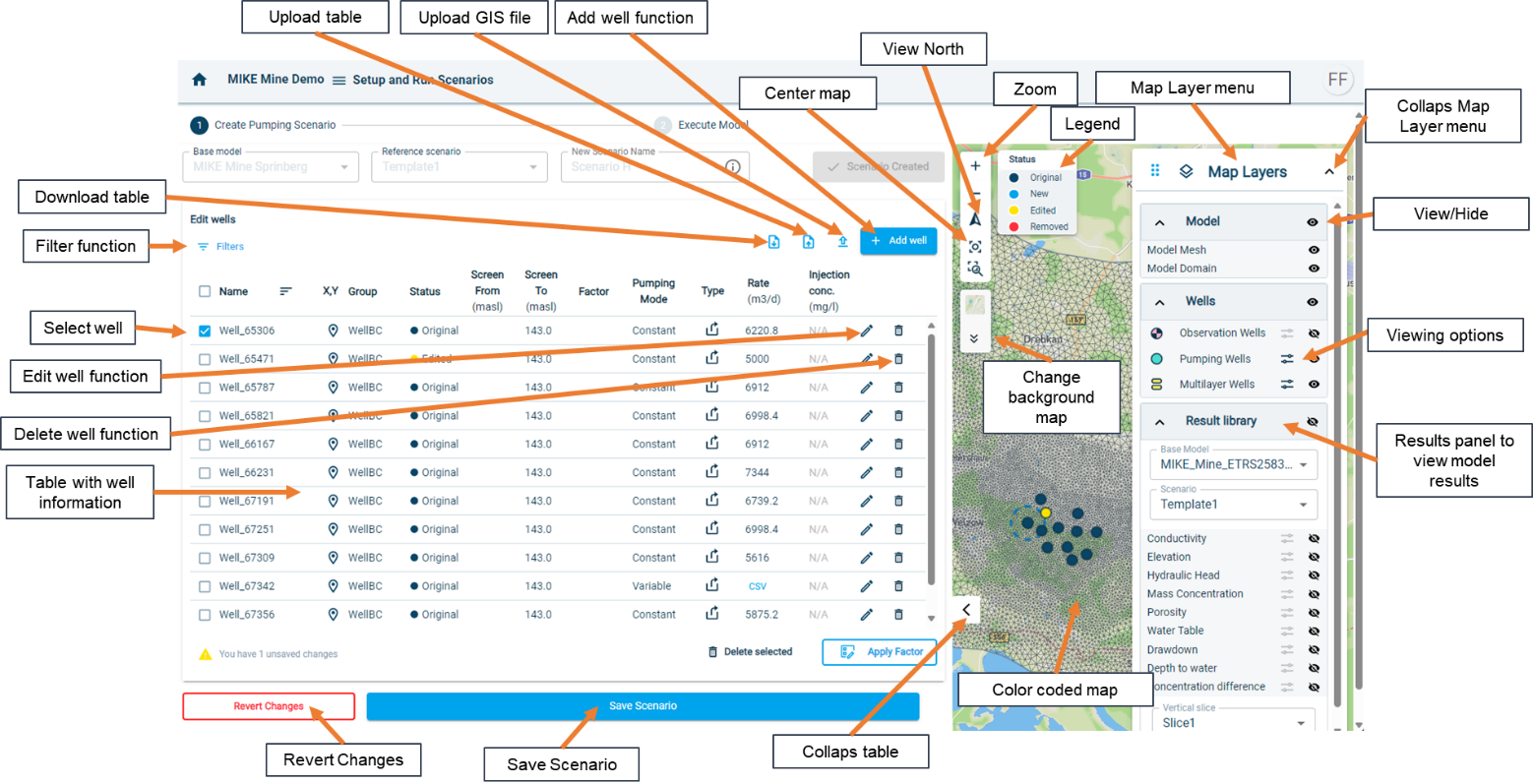Go to the Execute Model step

[712, 125]
